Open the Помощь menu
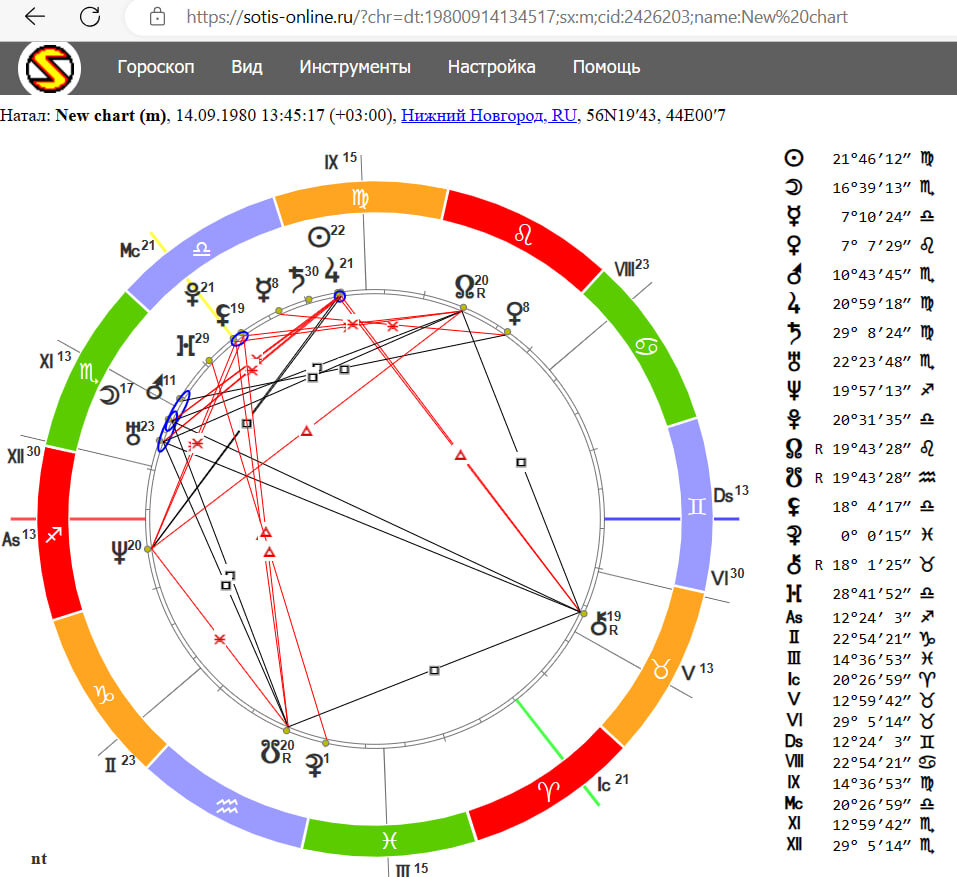Screen dimensions: 957x877 point(606,67)
